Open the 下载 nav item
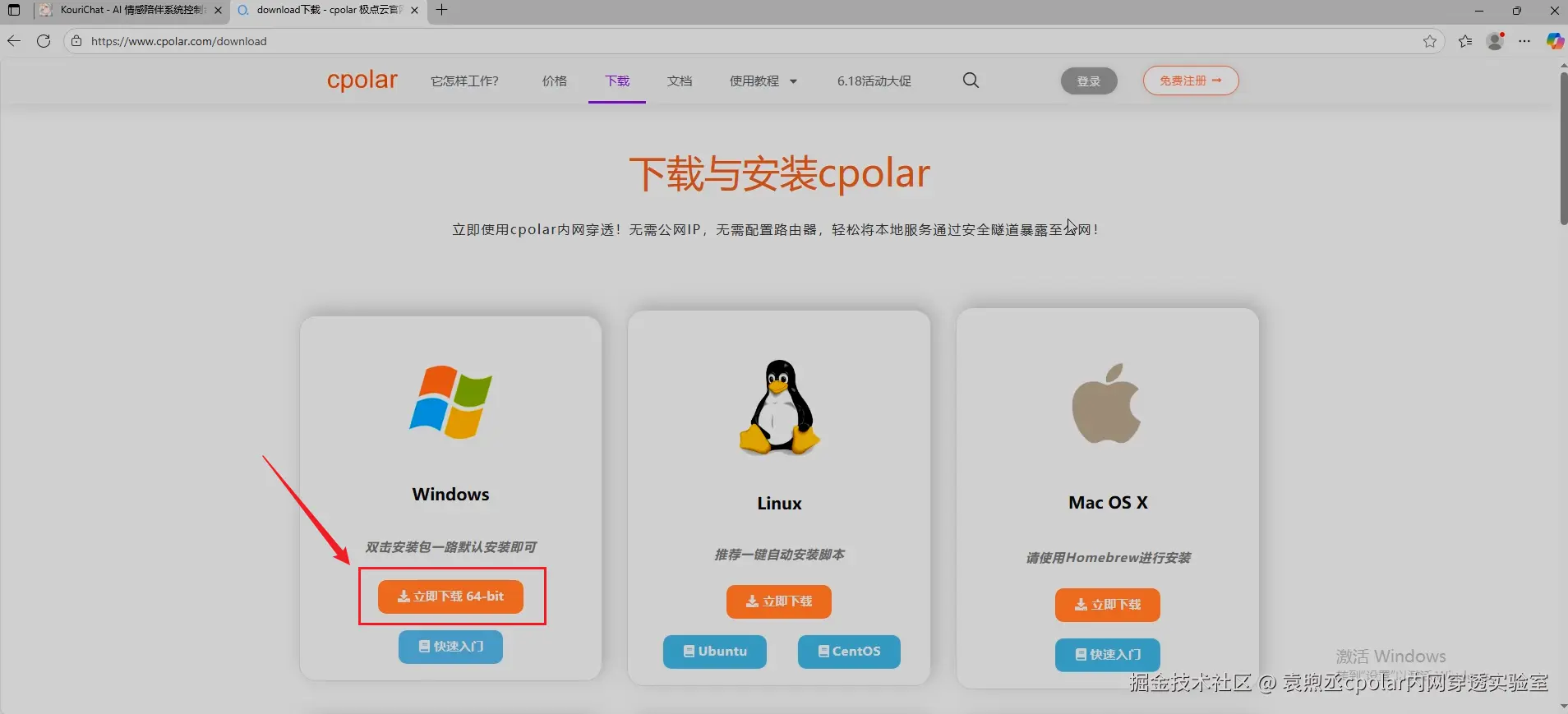The width and height of the screenshot is (1568, 714). click(x=617, y=81)
